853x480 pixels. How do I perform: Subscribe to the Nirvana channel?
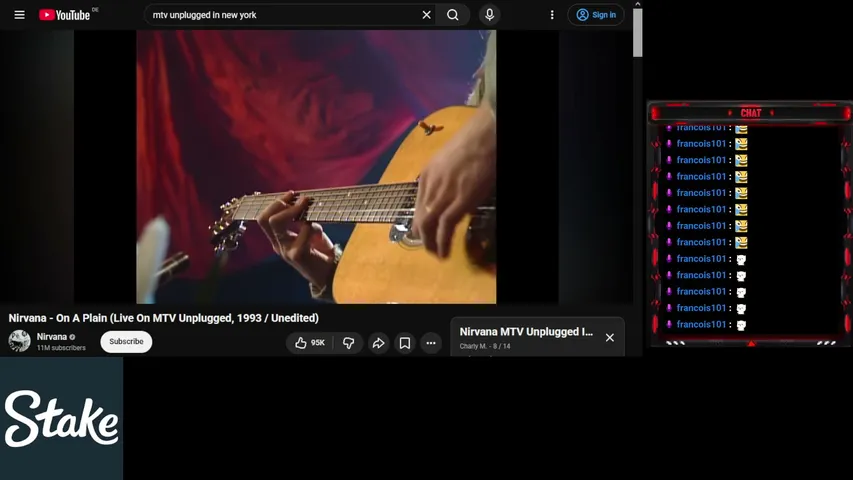pyautogui.click(x=126, y=342)
